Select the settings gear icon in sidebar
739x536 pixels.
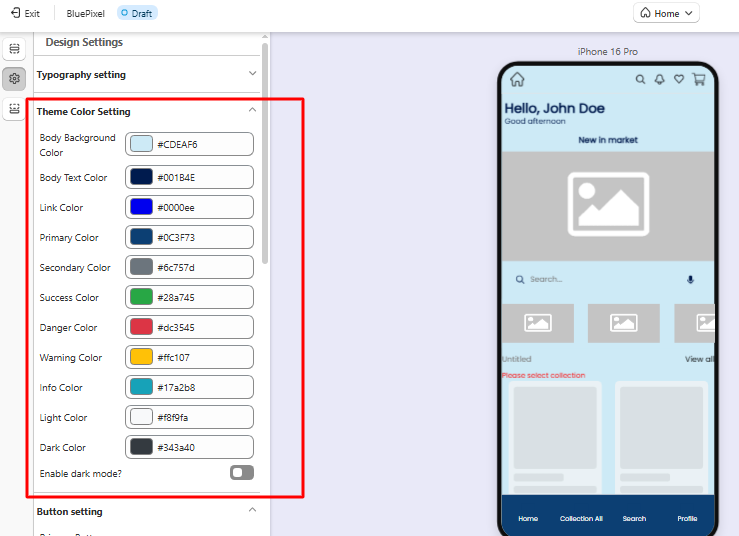pos(14,79)
